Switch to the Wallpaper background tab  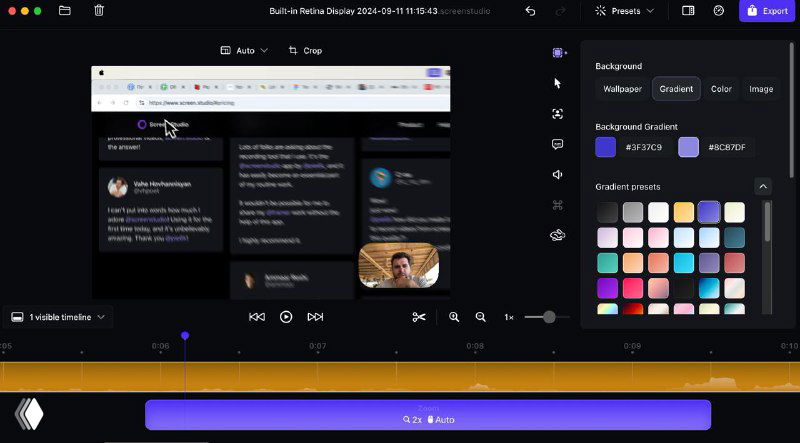(622, 89)
